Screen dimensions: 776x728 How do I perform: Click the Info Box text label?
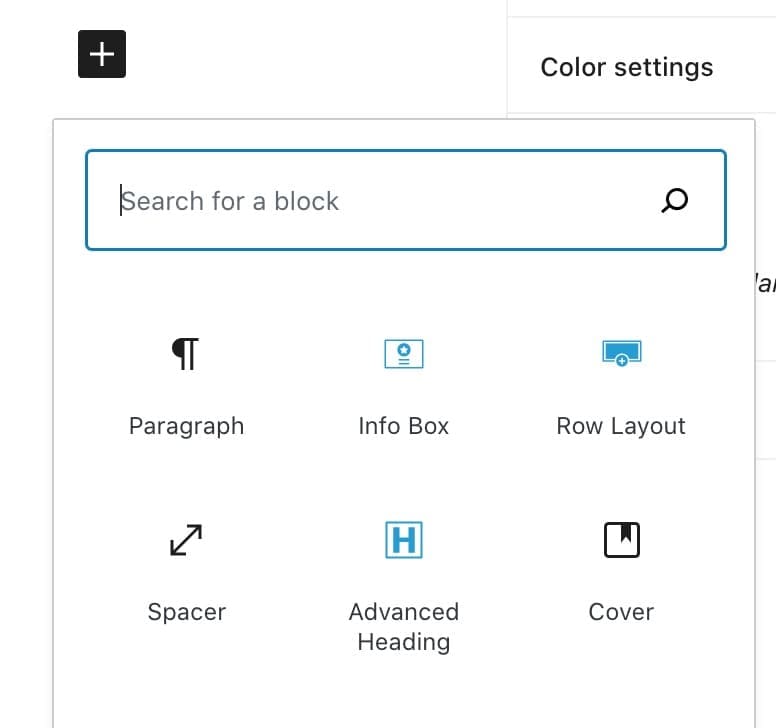(404, 426)
